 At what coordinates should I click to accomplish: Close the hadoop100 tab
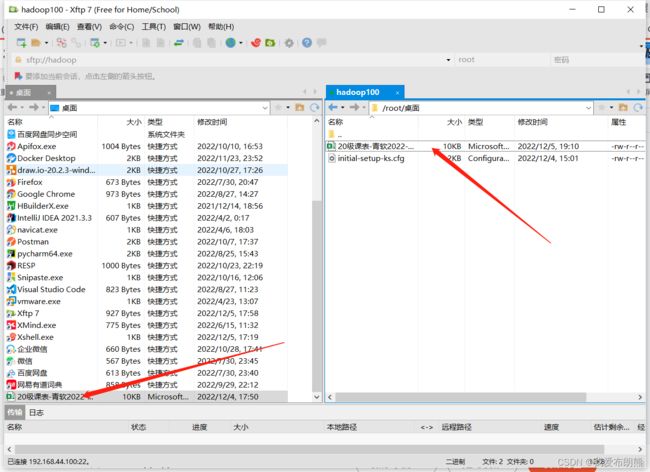[397, 92]
